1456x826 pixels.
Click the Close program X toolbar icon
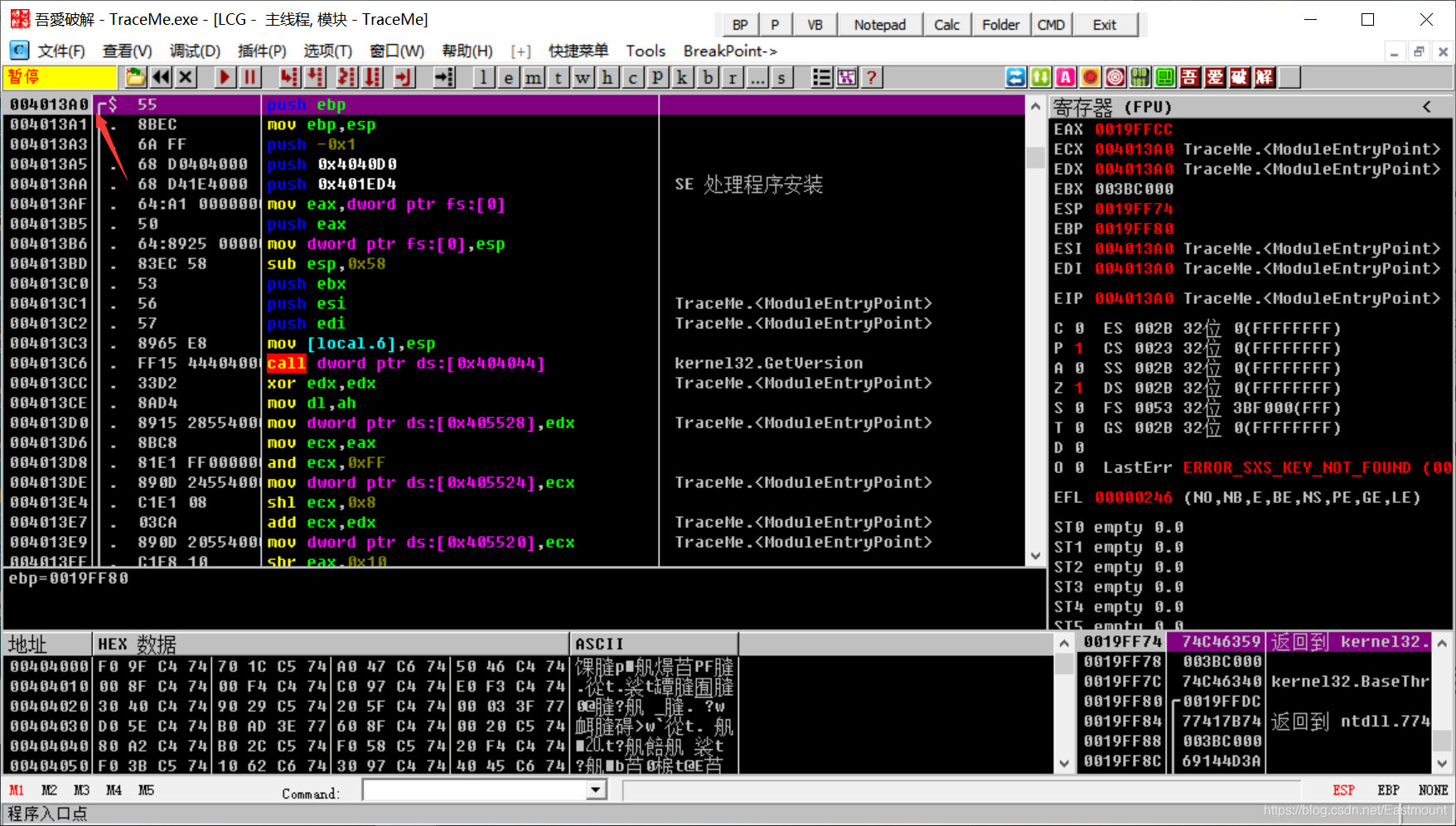(186, 77)
